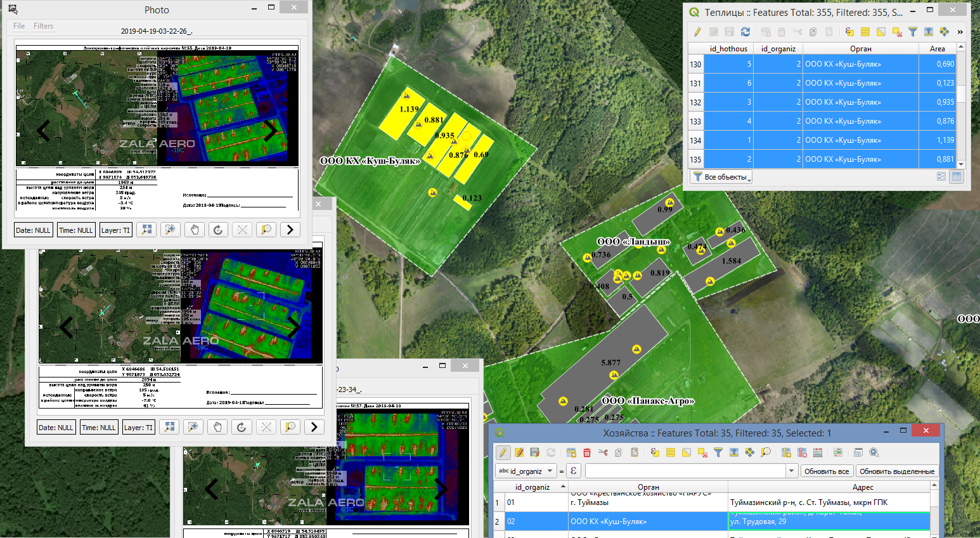980x538 pixels.
Task: Delete field in Хозяйства table toolbar
Action: (x=802, y=452)
